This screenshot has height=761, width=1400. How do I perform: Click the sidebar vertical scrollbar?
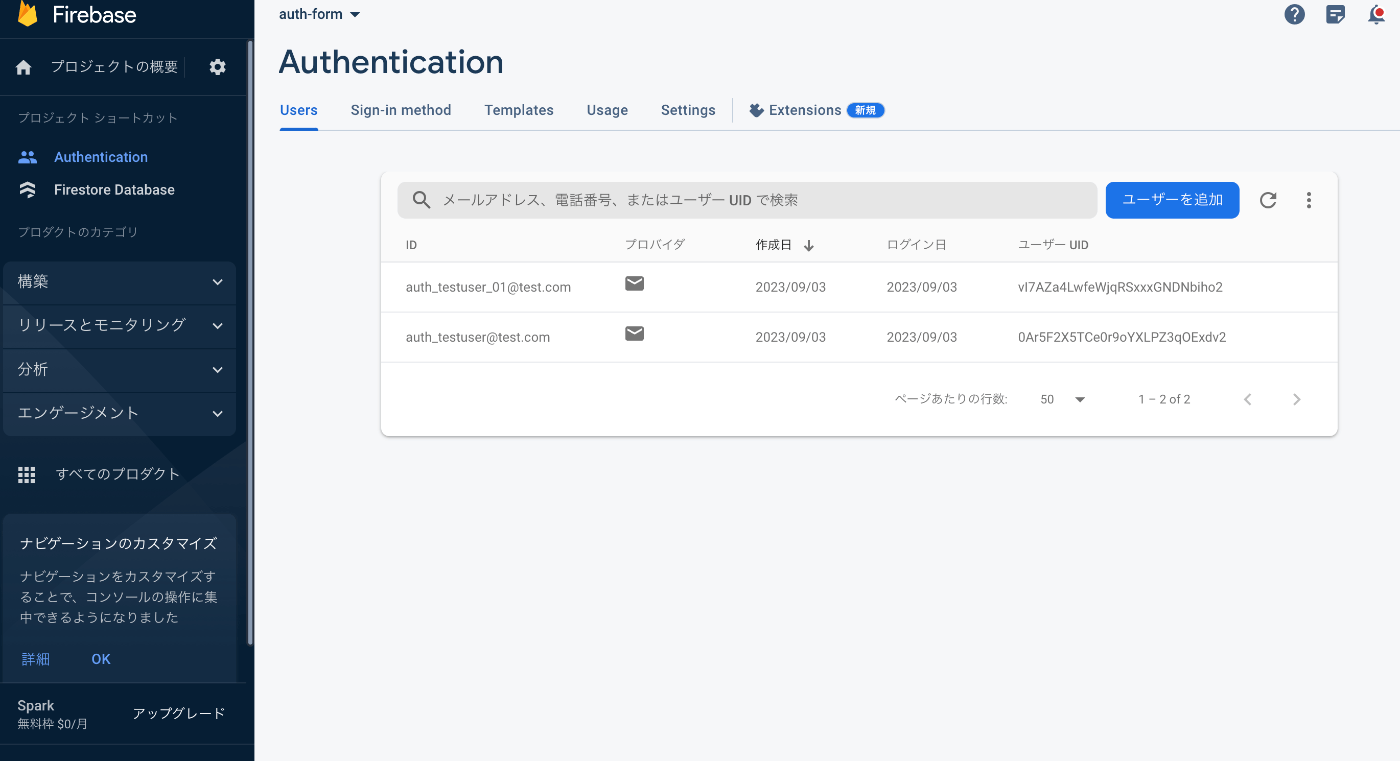(x=250, y=342)
